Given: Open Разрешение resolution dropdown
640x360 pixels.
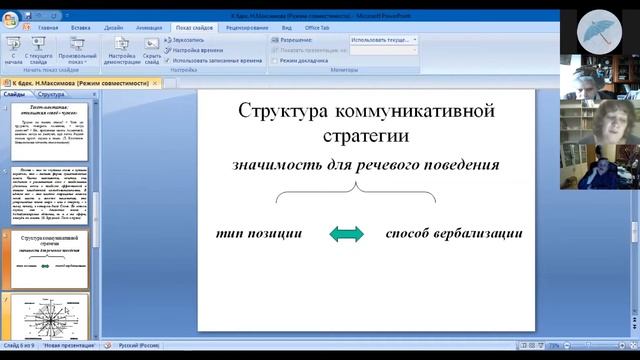Looking at the screenshot, I should pyautogui.click(x=384, y=40).
